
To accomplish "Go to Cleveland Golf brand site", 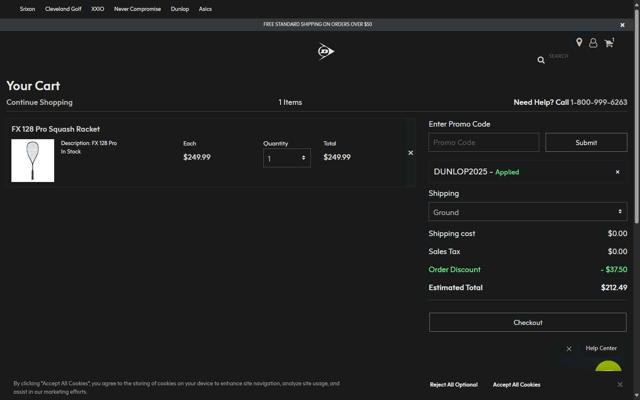I will [63, 9].
